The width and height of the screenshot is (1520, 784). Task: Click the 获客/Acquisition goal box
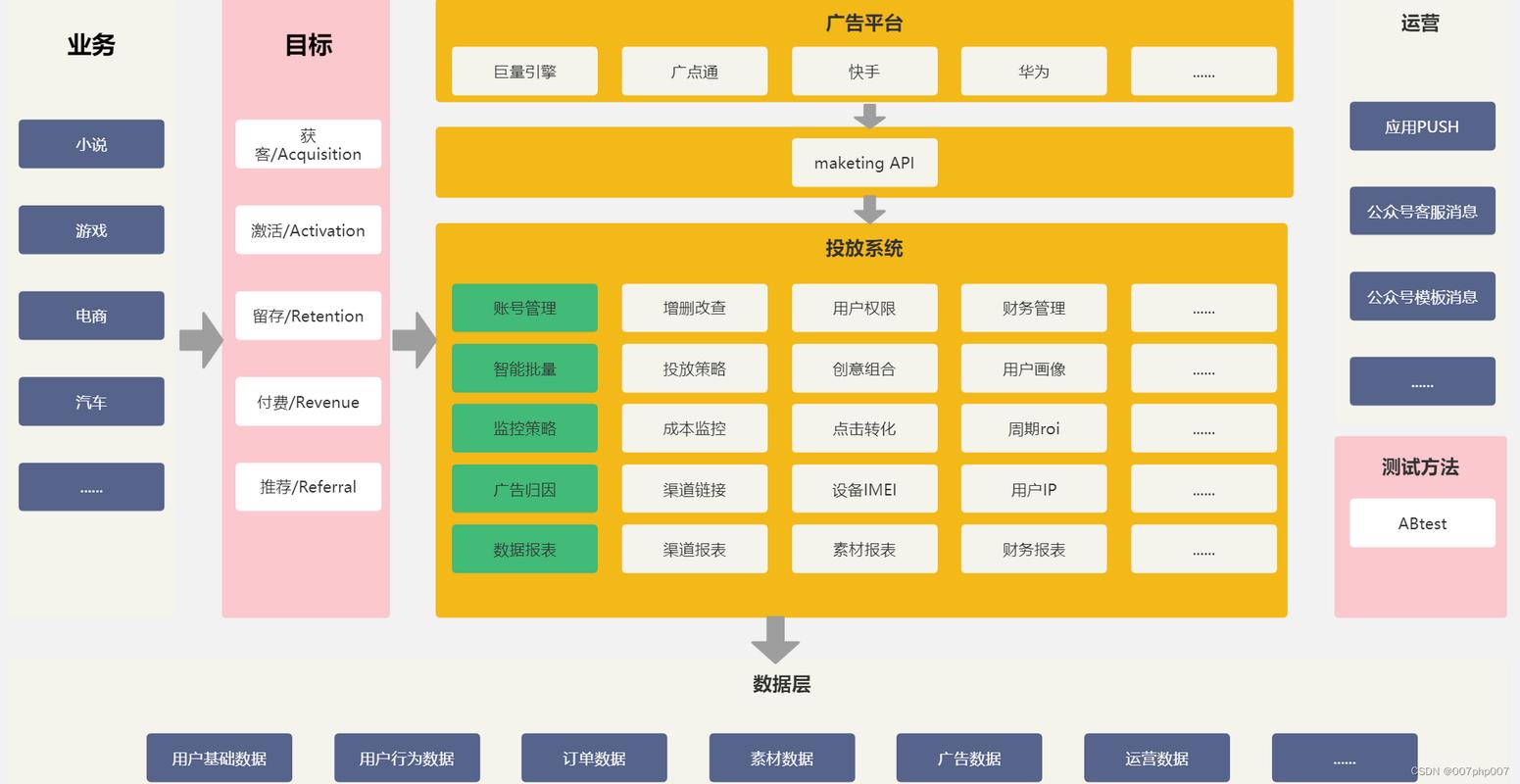(x=307, y=144)
